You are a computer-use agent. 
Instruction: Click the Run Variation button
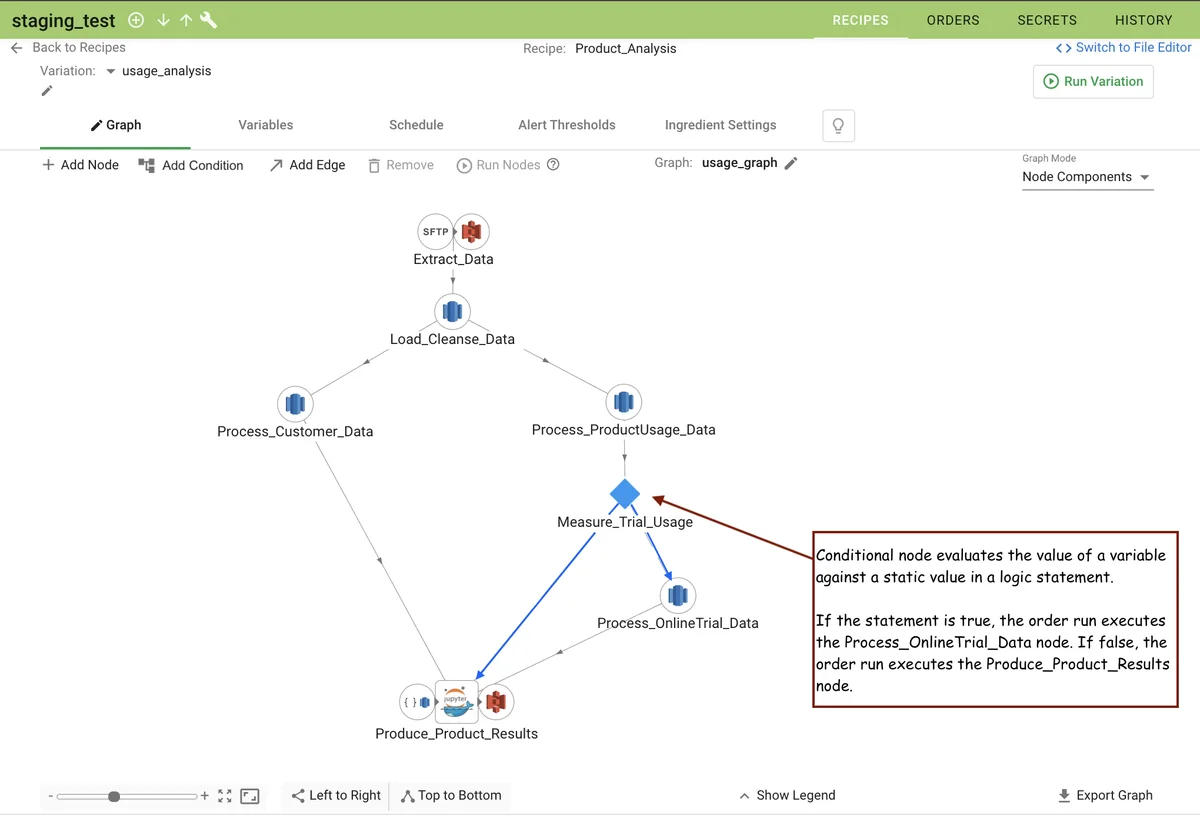(x=1093, y=82)
